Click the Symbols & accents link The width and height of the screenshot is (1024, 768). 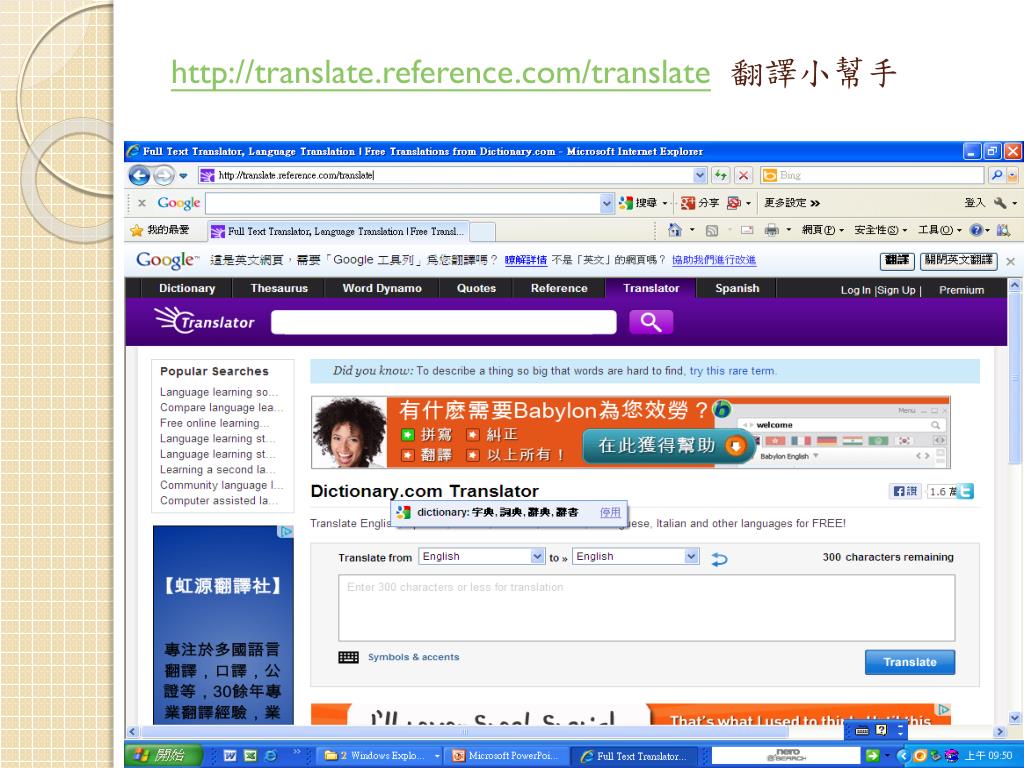pos(413,657)
